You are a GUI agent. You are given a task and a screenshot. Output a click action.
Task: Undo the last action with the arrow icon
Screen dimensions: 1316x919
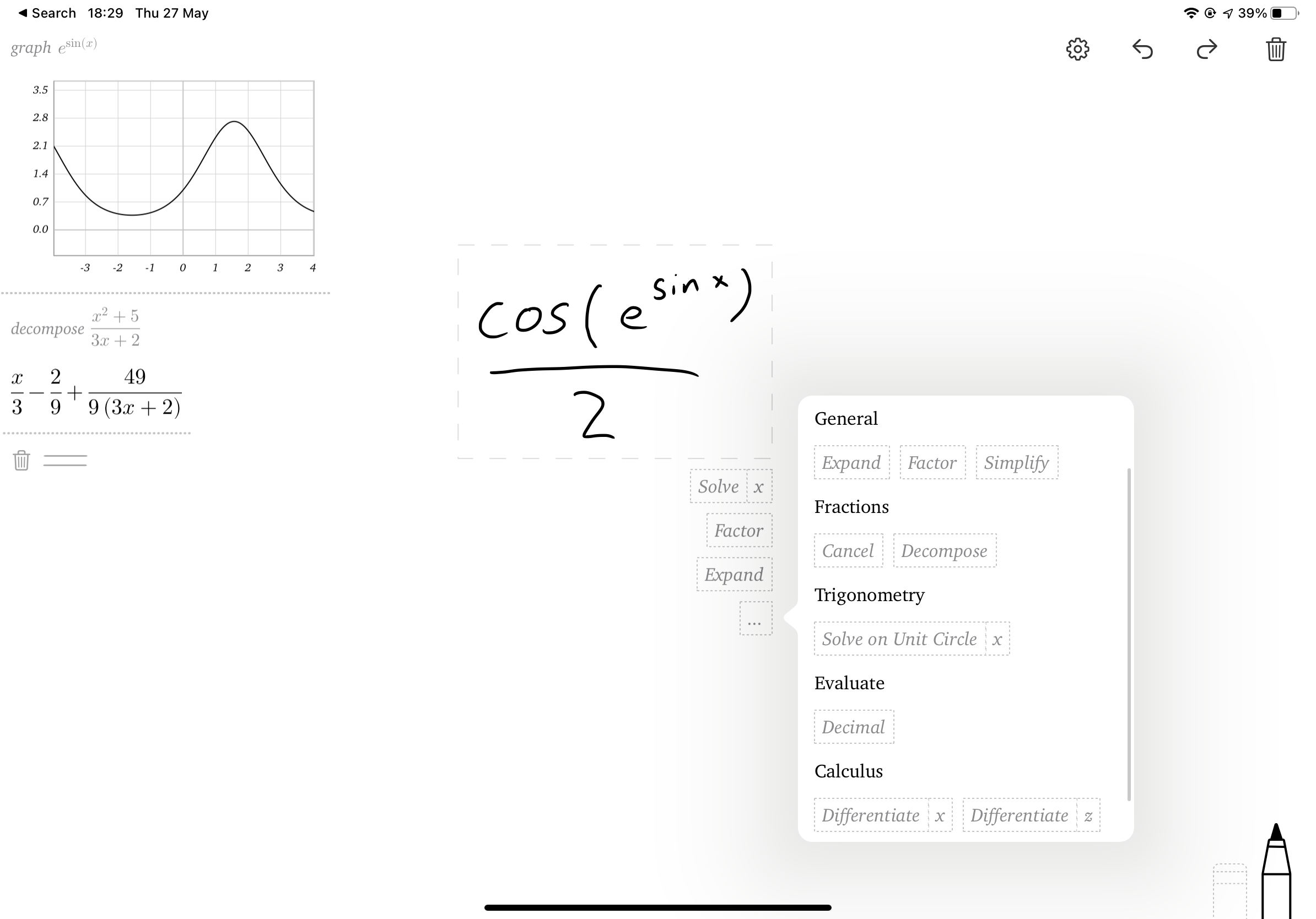1142,49
